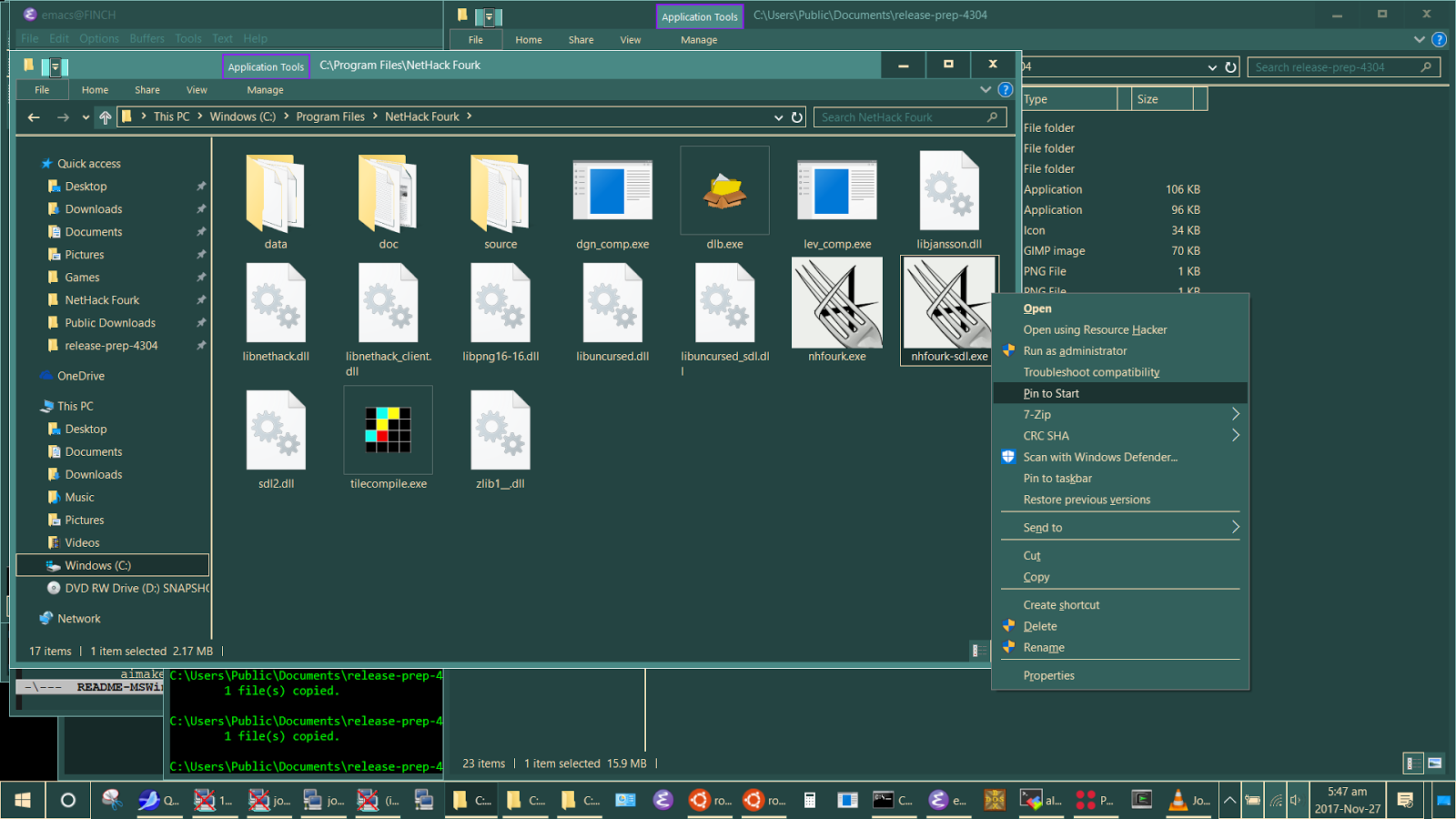Switch to the View ribbon tab

click(197, 89)
